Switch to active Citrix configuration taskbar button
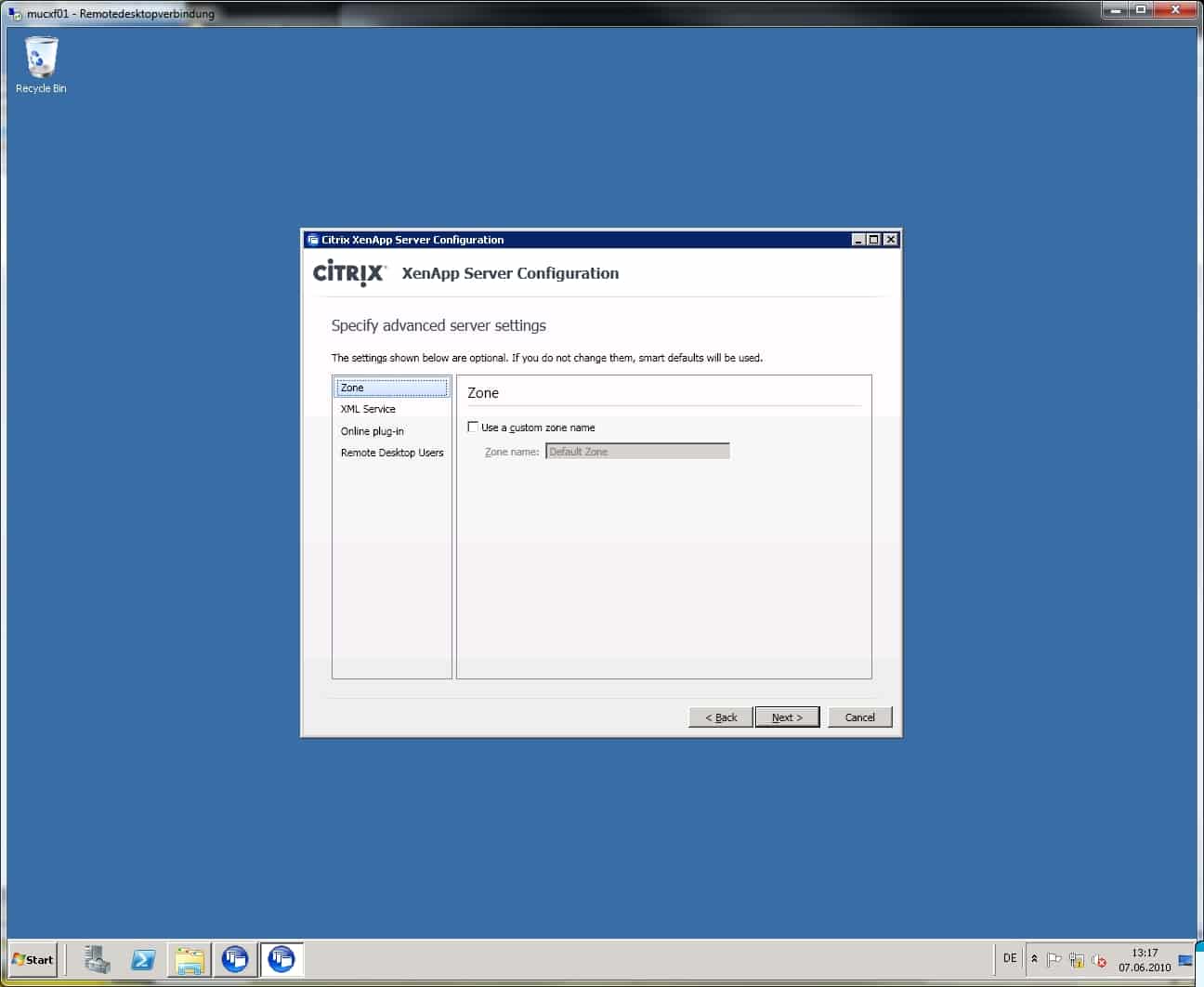 (x=281, y=959)
